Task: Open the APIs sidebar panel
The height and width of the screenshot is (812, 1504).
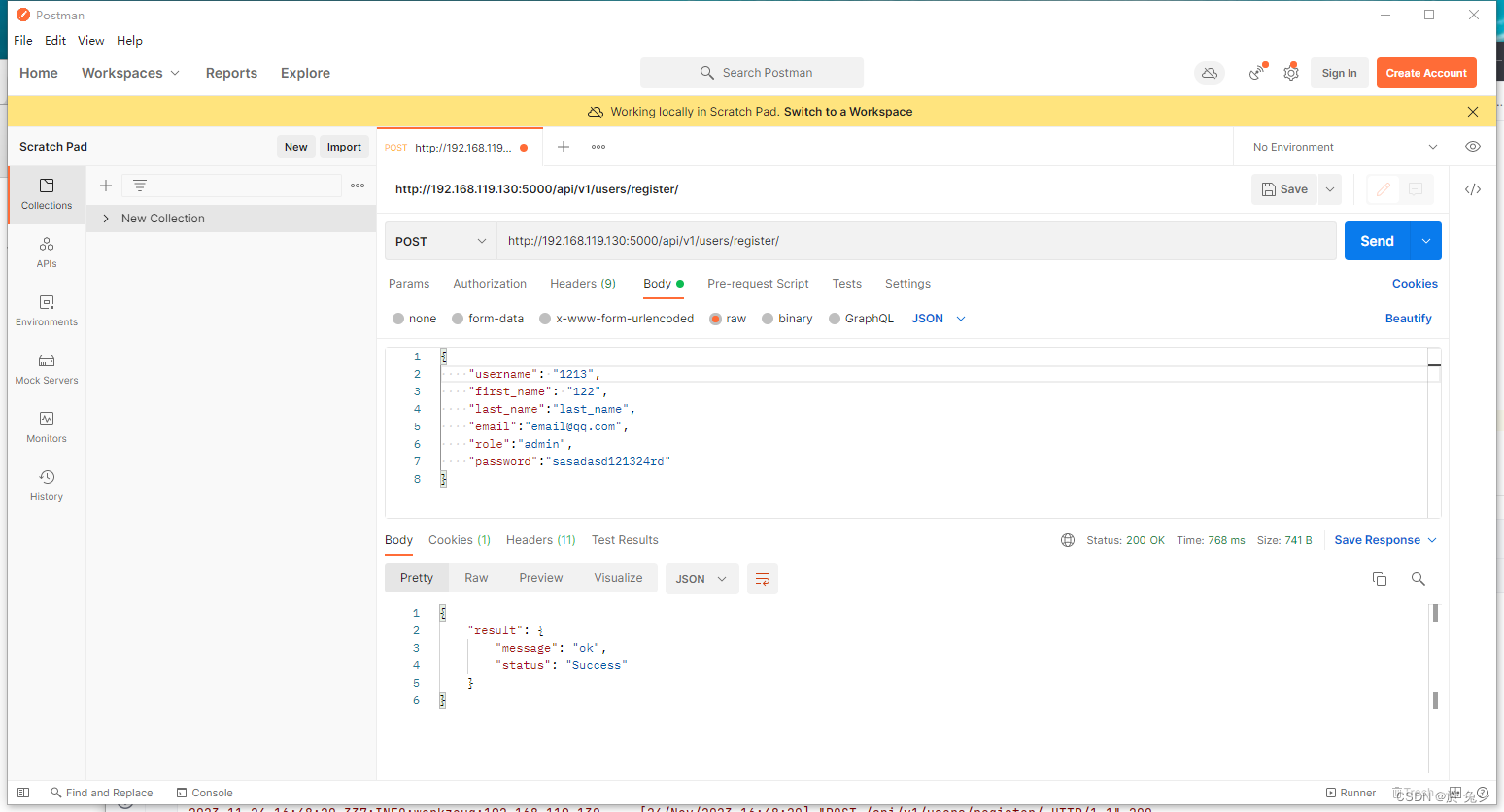Action: [47, 253]
